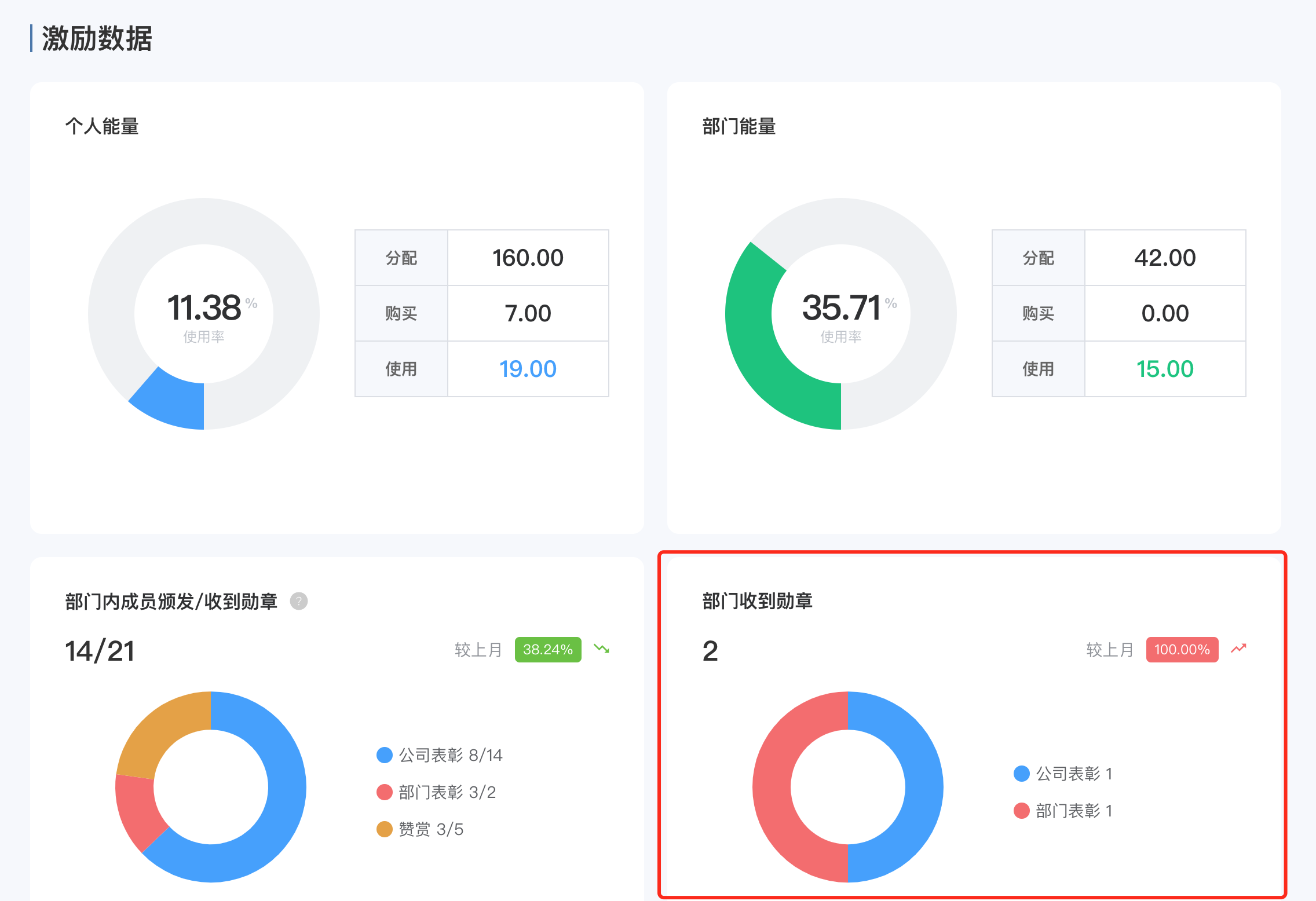Toggle 公司表彰 1 legend in 部门收到勋章
1316x901 pixels.
coord(1063,774)
